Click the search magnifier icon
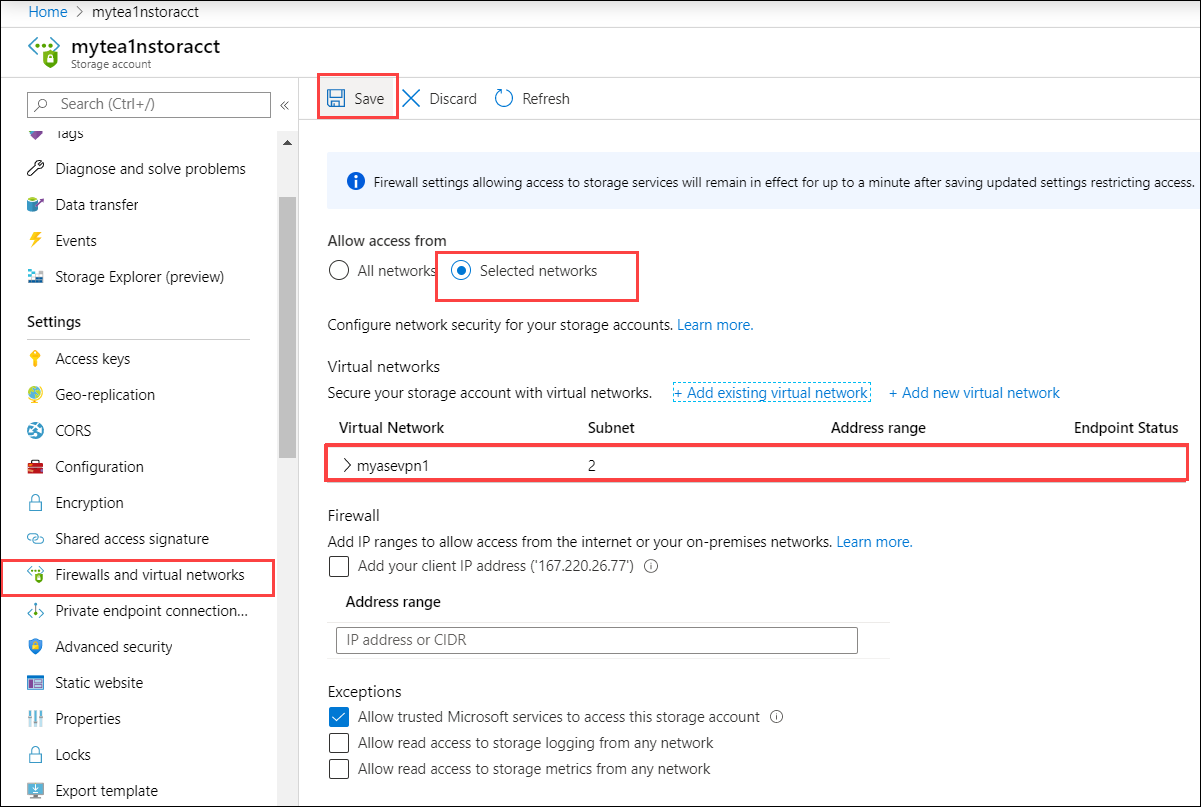 pos(43,104)
